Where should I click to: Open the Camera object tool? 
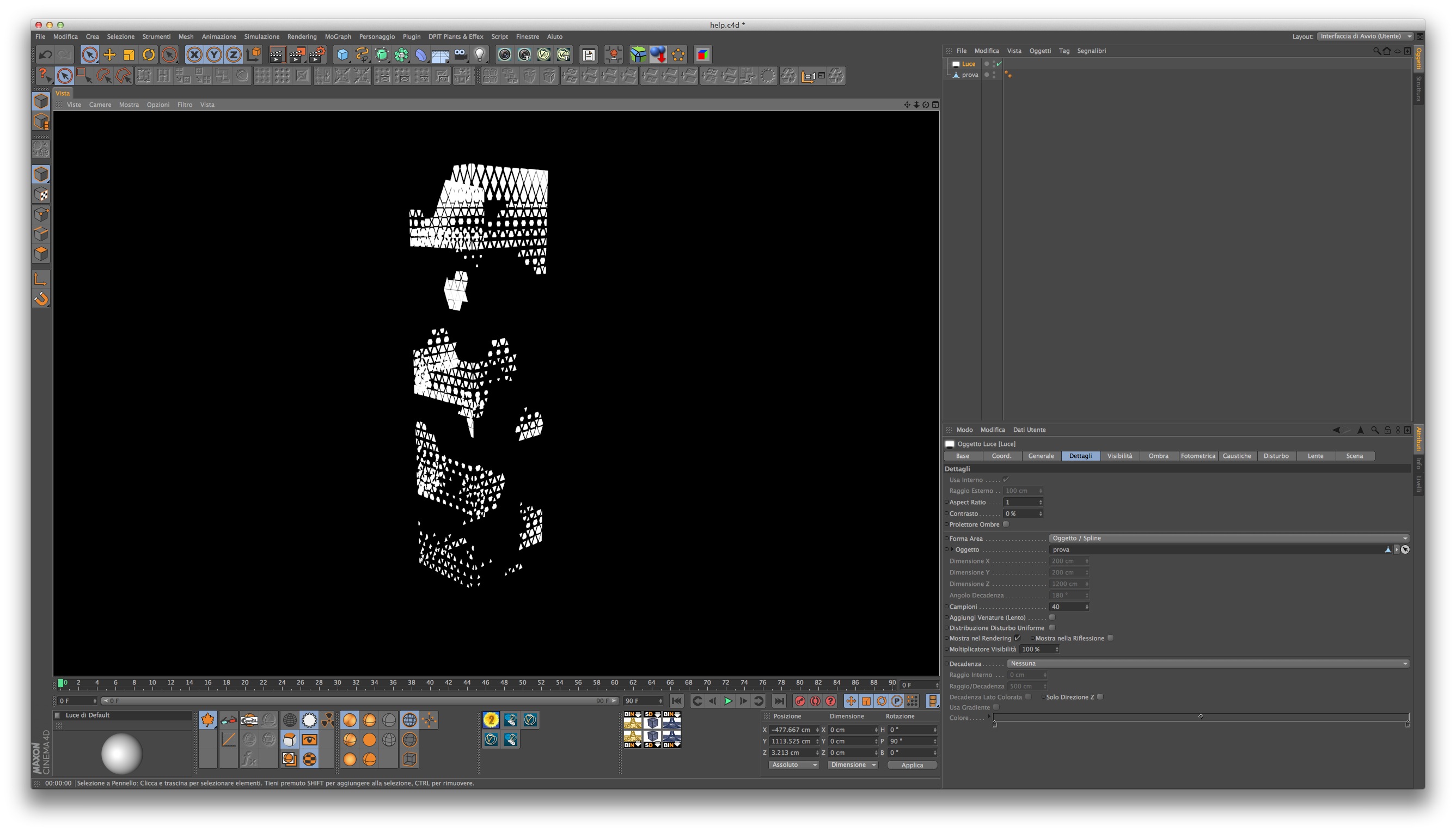click(461, 55)
